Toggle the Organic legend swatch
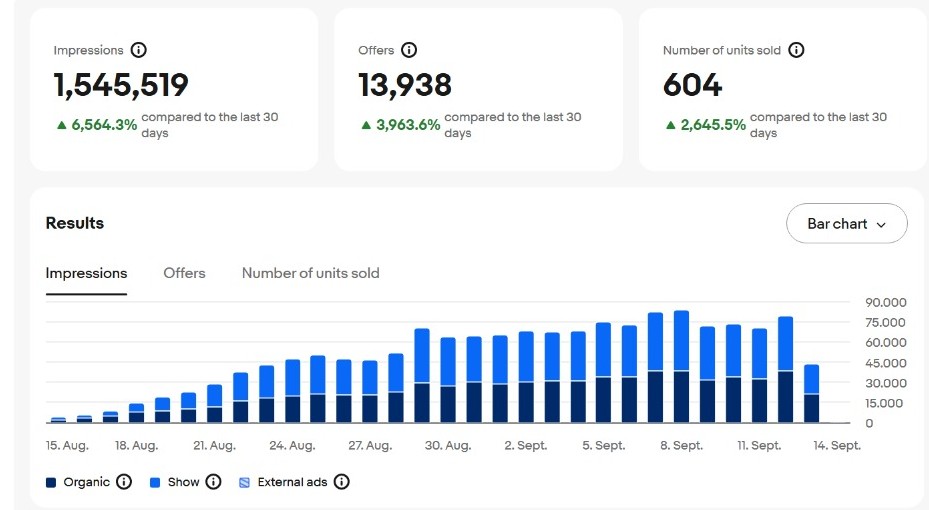 tap(51, 482)
